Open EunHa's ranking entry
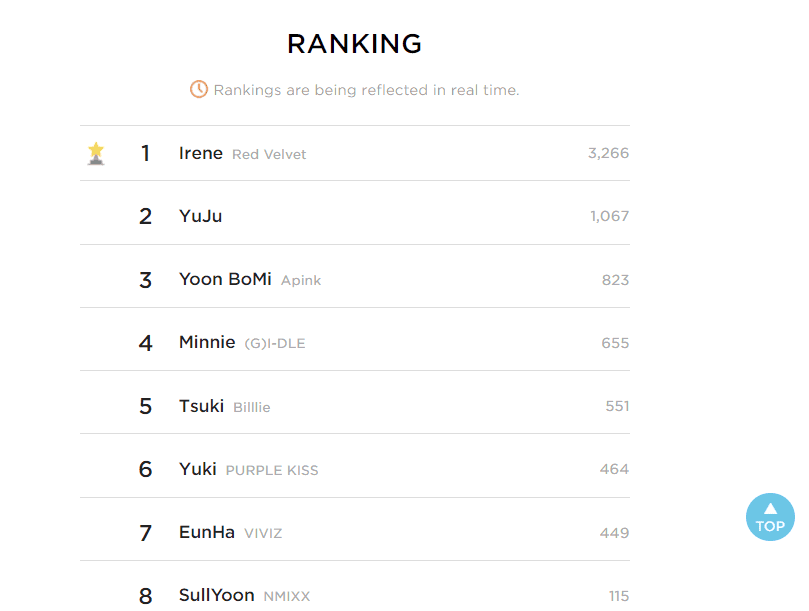Image resolution: width=809 pixels, height=611 pixels. tap(207, 532)
